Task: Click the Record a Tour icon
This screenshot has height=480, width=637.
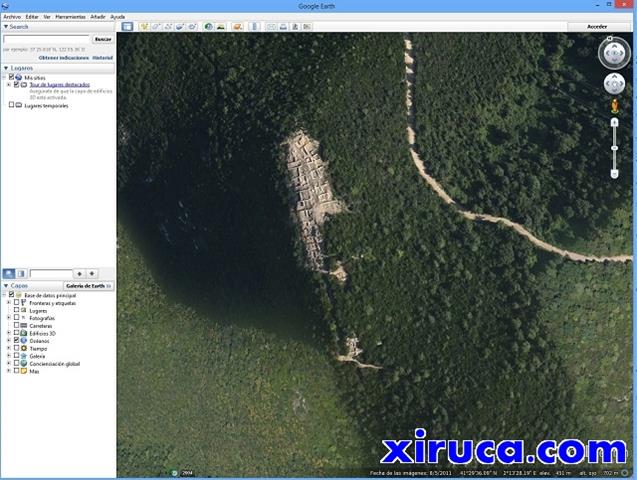Action: pos(192,27)
